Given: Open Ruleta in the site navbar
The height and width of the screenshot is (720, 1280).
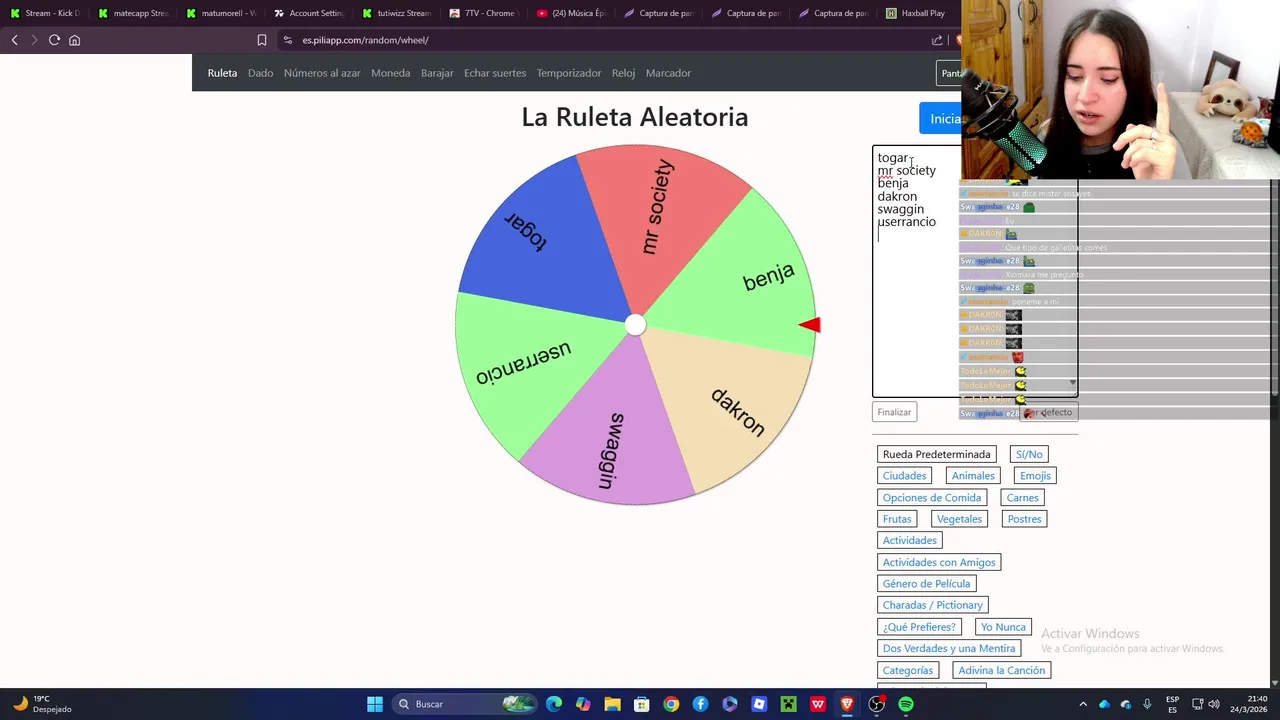Looking at the screenshot, I should click(222, 73).
